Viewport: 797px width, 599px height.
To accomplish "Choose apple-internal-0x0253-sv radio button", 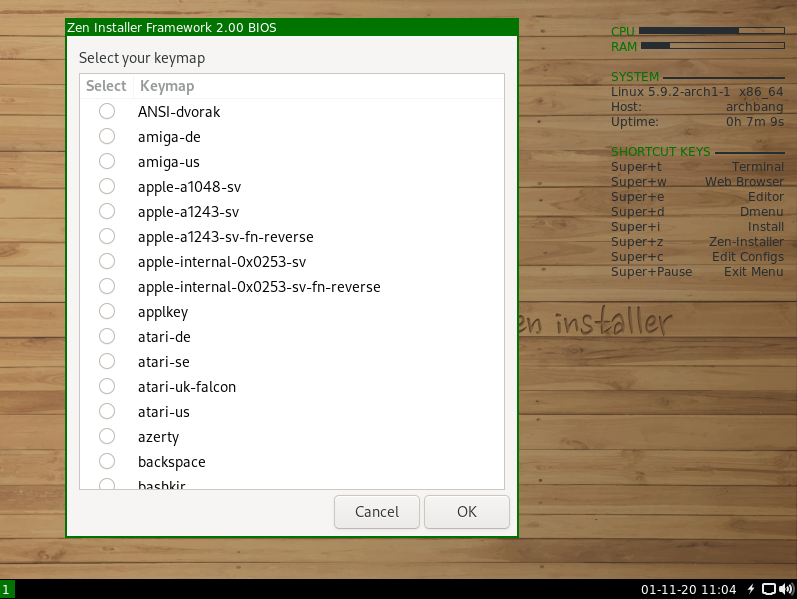I will (x=107, y=261).
